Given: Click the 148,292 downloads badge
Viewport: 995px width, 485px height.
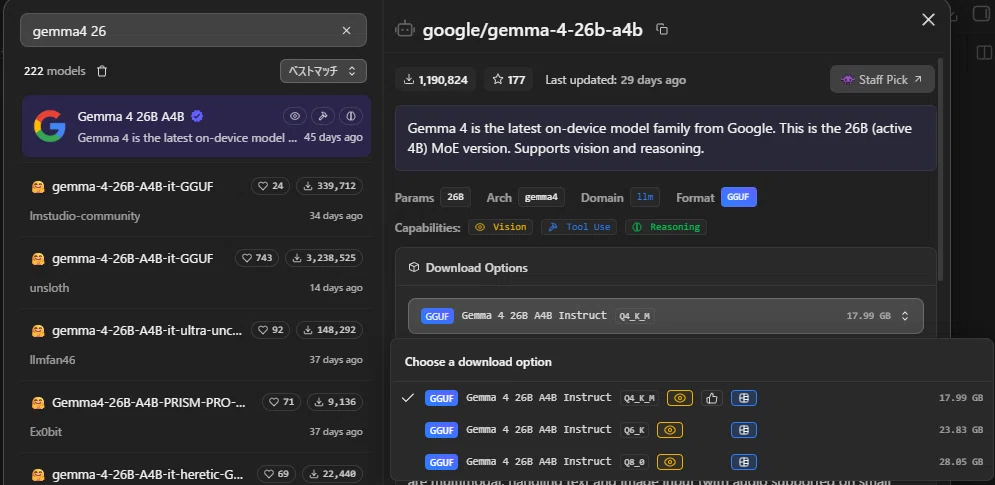Looking at the screenshot, I should click(x=329, y=330).
